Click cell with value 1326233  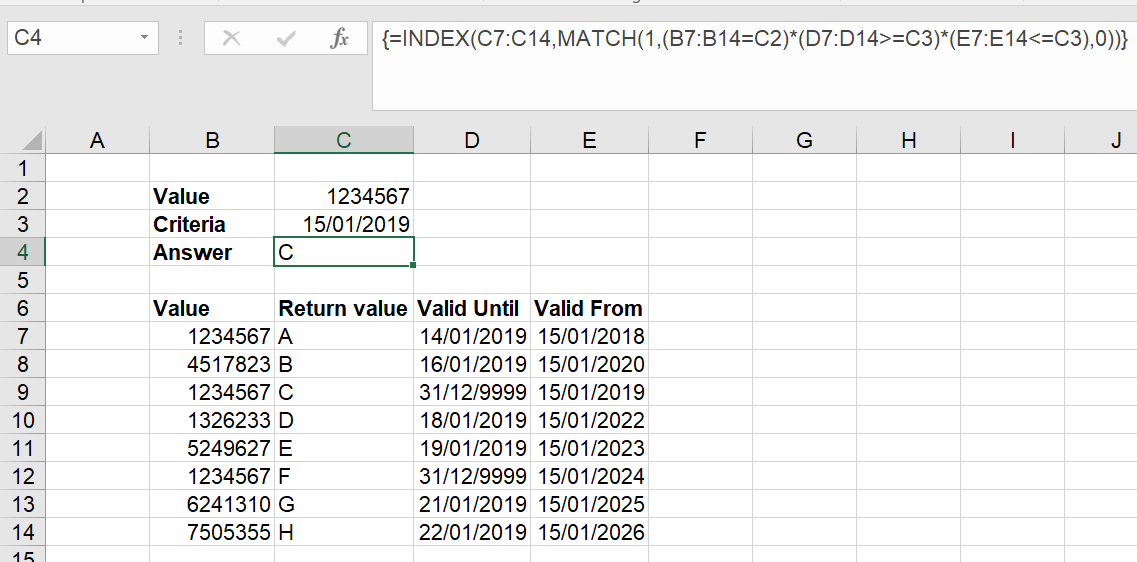coord(212,420)
